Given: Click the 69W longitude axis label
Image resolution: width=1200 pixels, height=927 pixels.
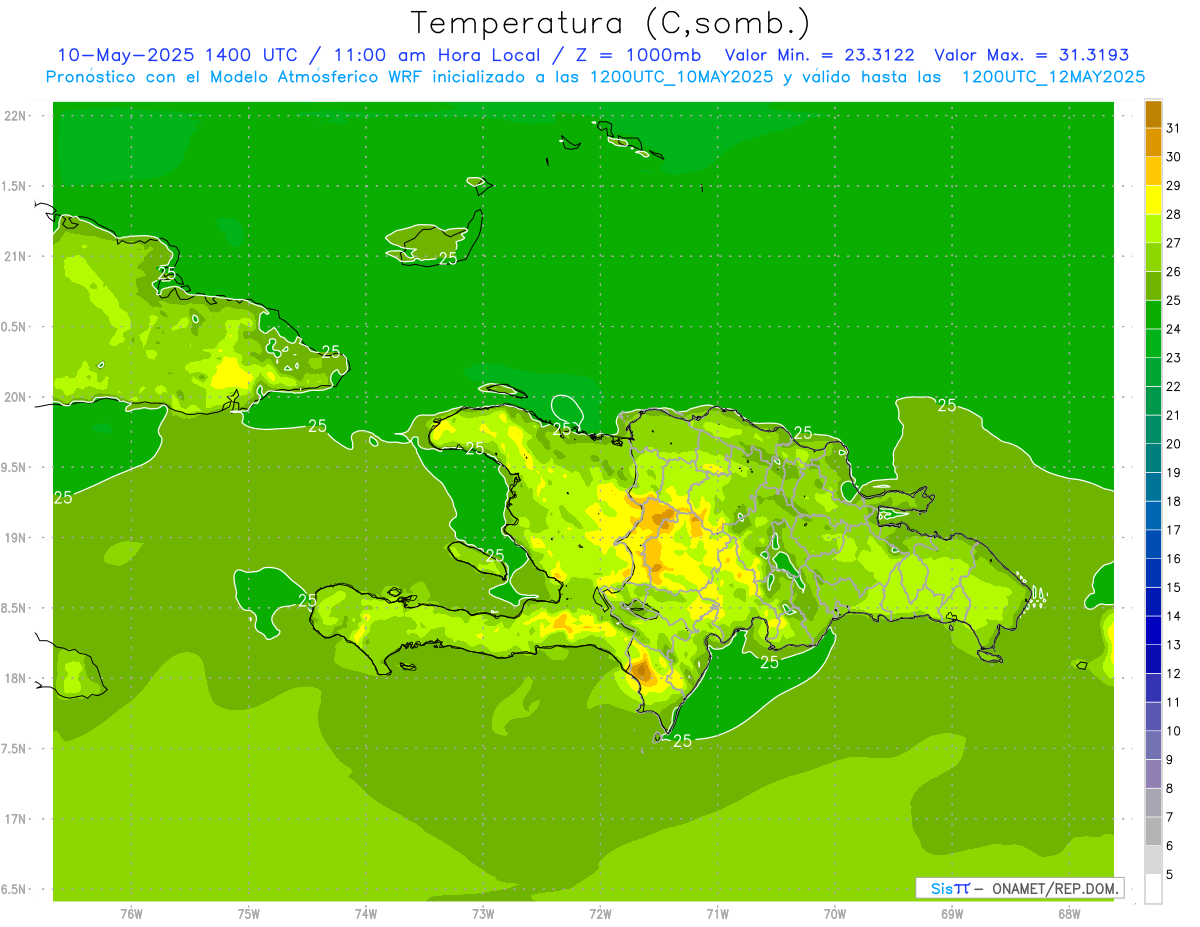Looking at the screenshot, I should pos(952,914).
